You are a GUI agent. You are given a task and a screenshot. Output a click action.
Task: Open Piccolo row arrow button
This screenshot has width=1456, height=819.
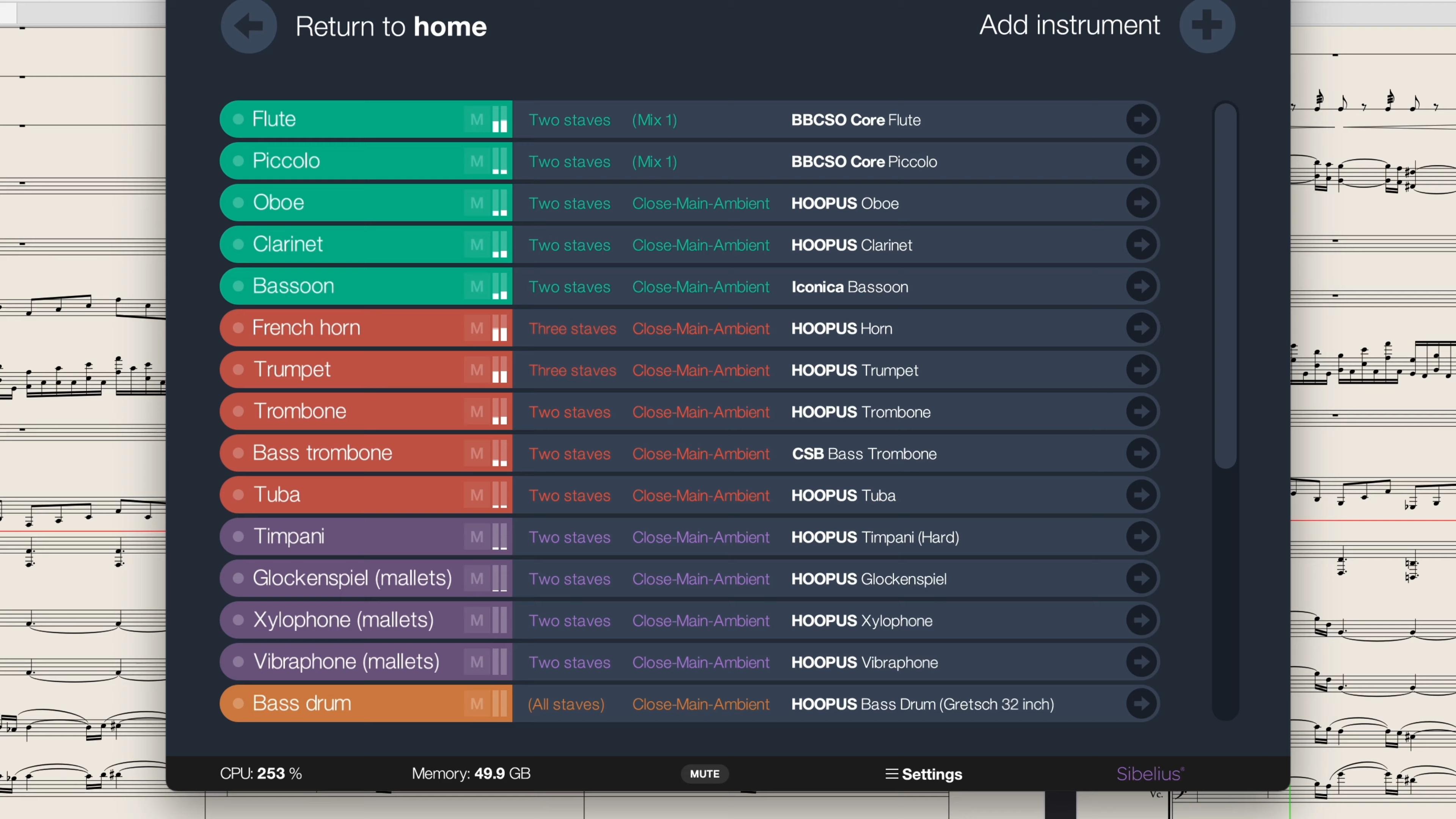pyautogui.click(x=1141, y=161)
